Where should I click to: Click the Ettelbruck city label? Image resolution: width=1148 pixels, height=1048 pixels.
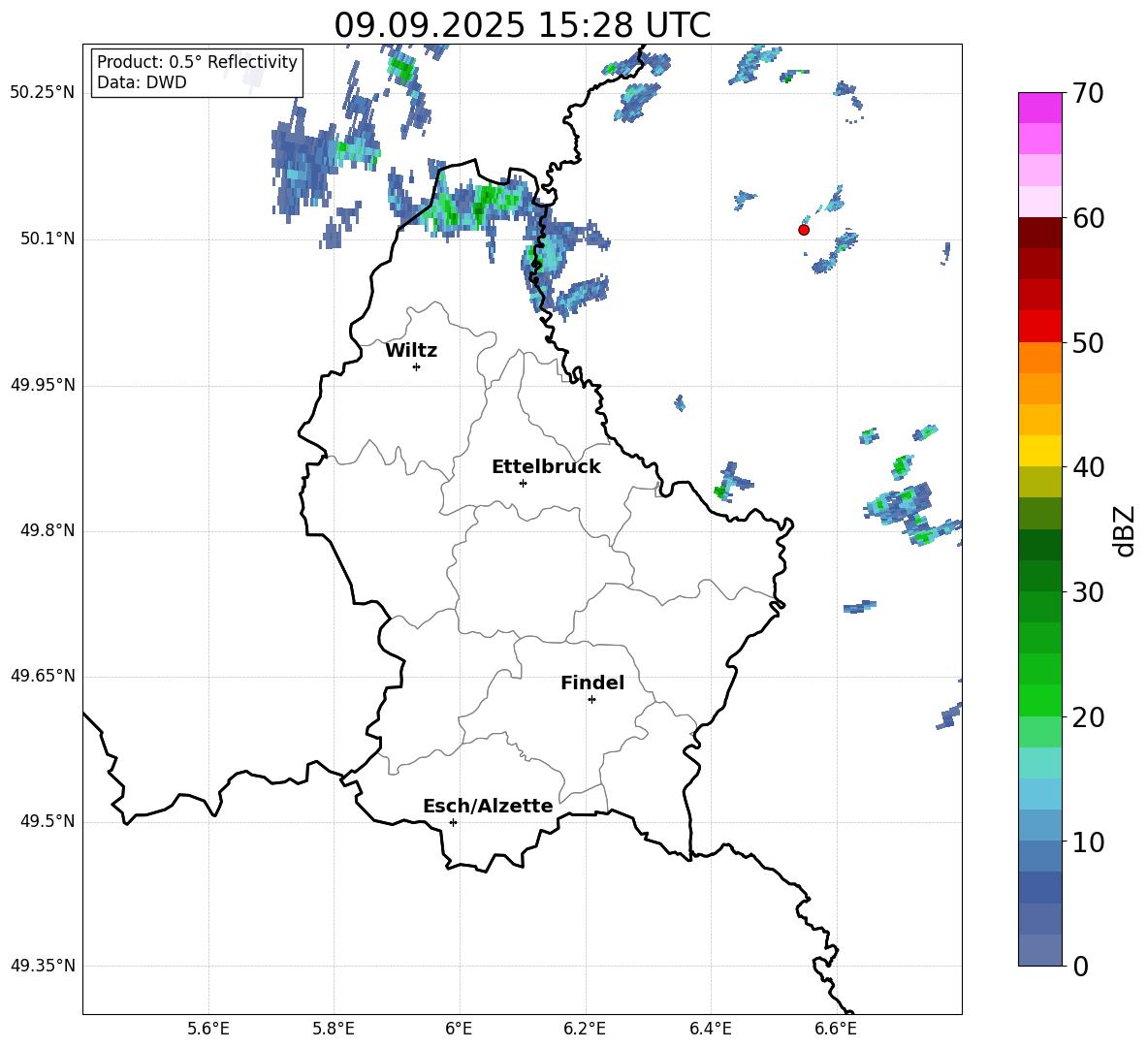546,467
